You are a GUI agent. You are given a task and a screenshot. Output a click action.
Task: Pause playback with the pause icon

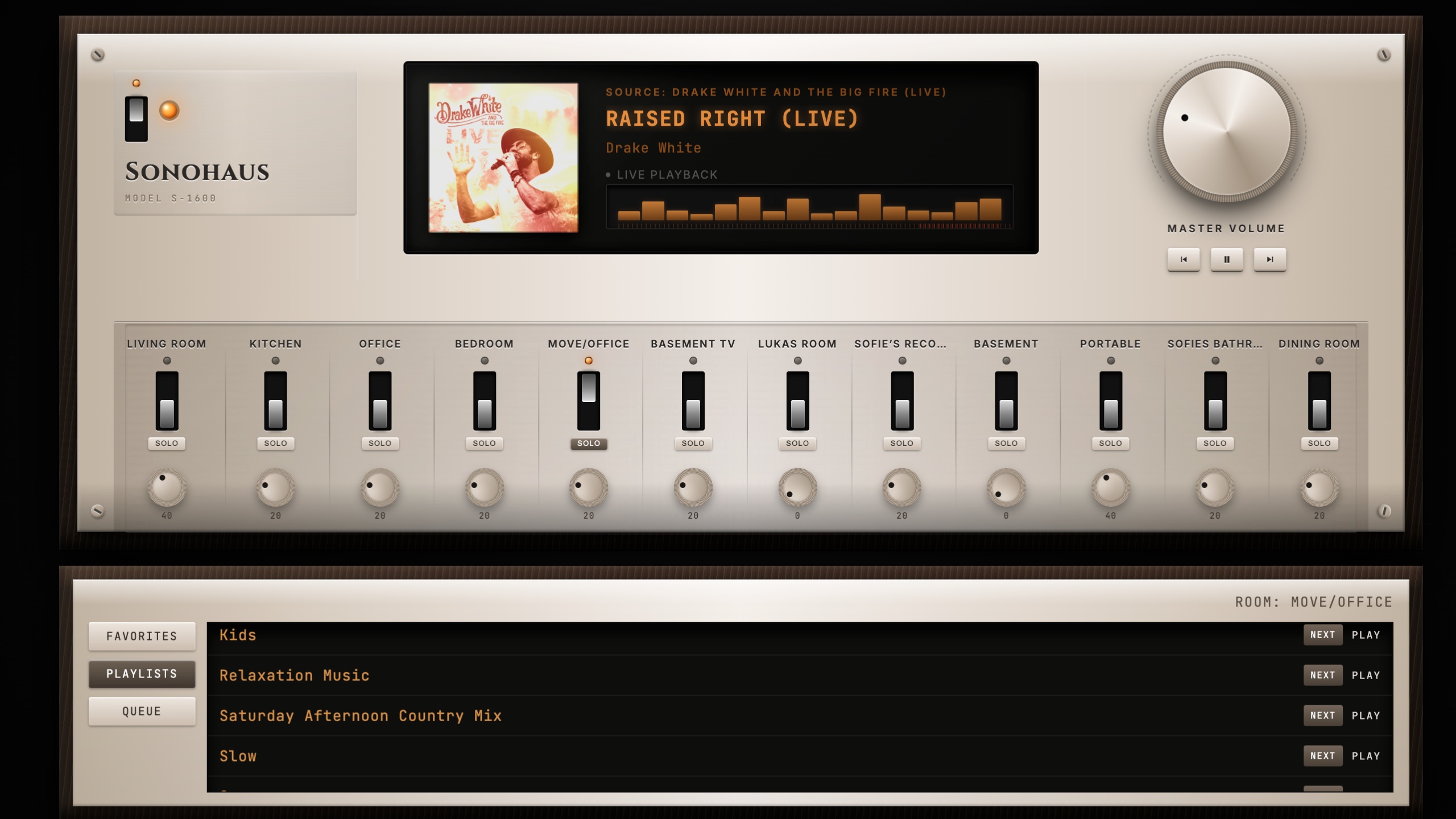pos(1226,259)
